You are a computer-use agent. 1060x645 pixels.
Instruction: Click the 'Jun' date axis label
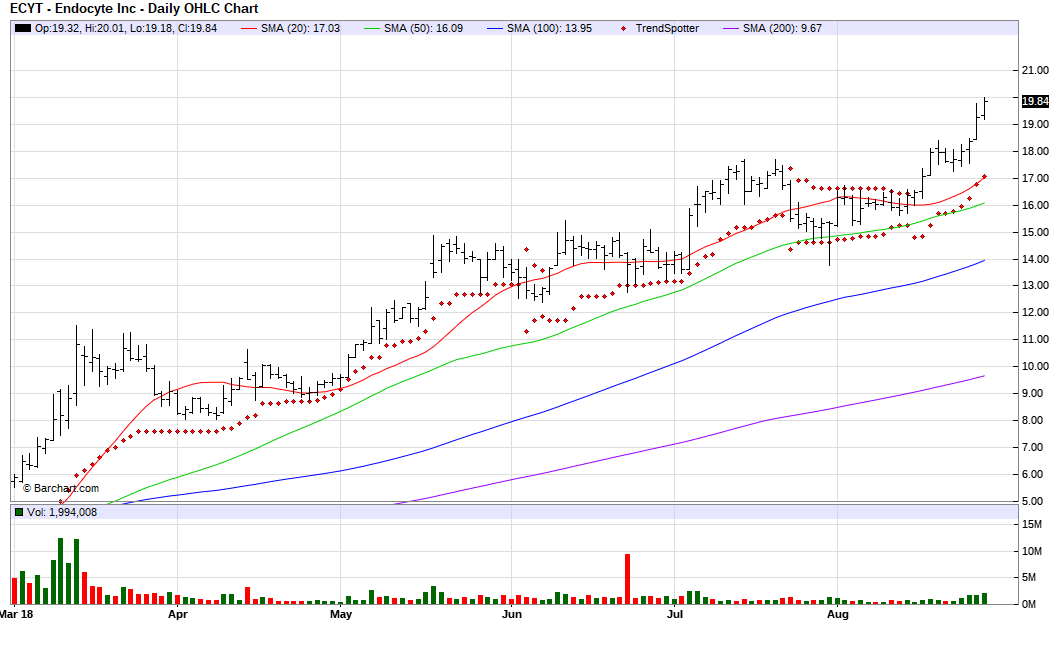512,615
